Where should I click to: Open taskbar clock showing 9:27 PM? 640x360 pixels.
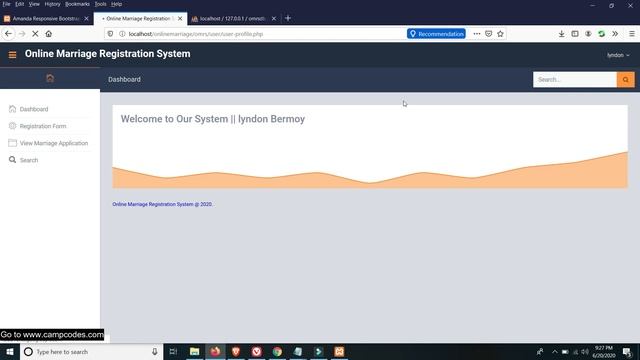(x=604, y=352)
